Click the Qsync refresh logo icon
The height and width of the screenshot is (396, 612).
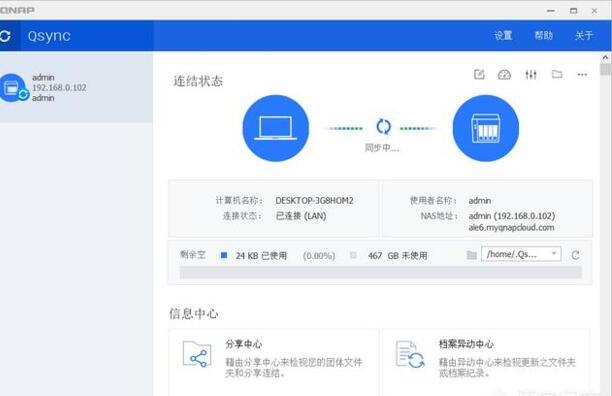click(5, 36)
